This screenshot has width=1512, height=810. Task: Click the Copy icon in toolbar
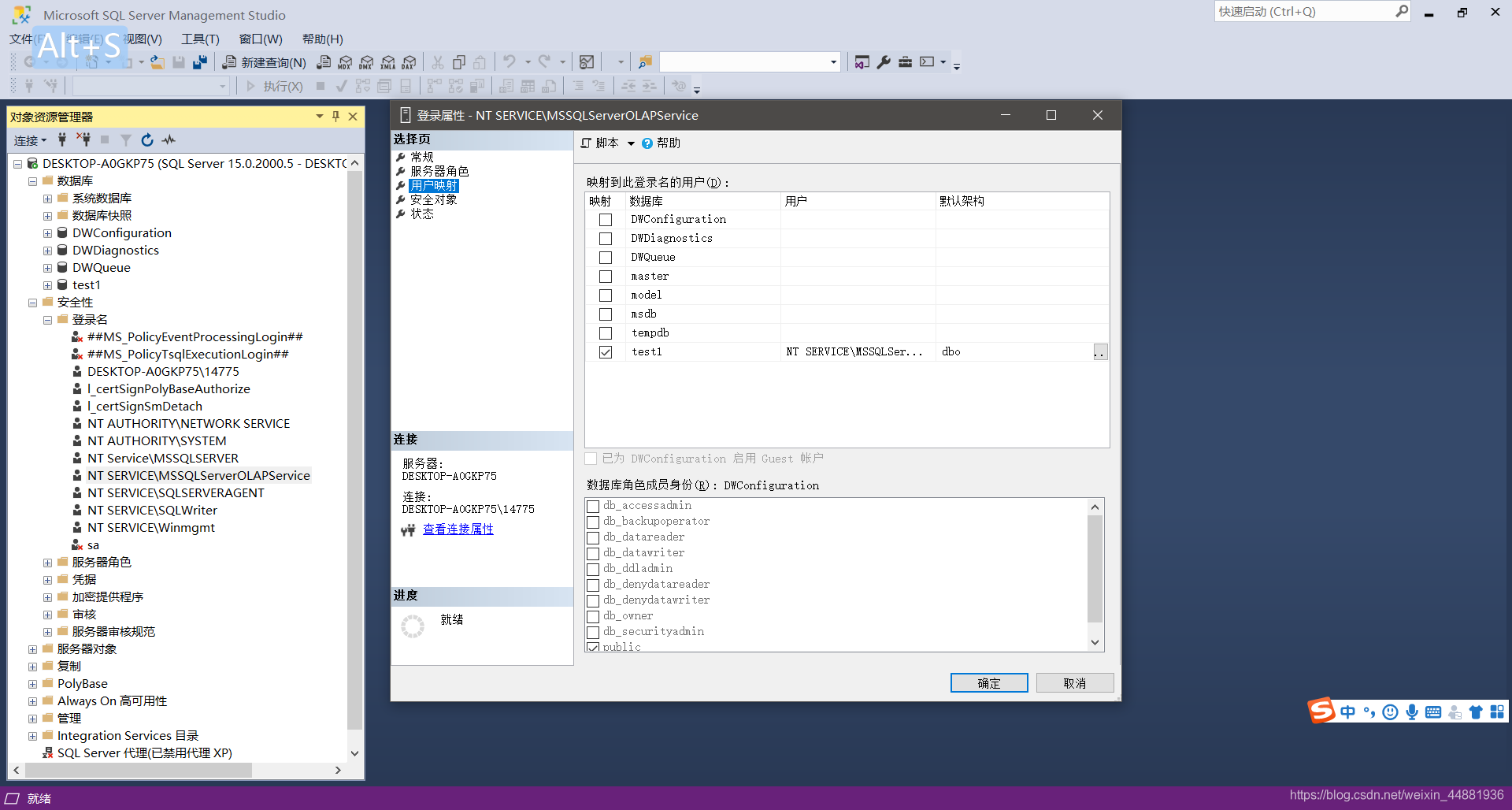click(459, 62)
